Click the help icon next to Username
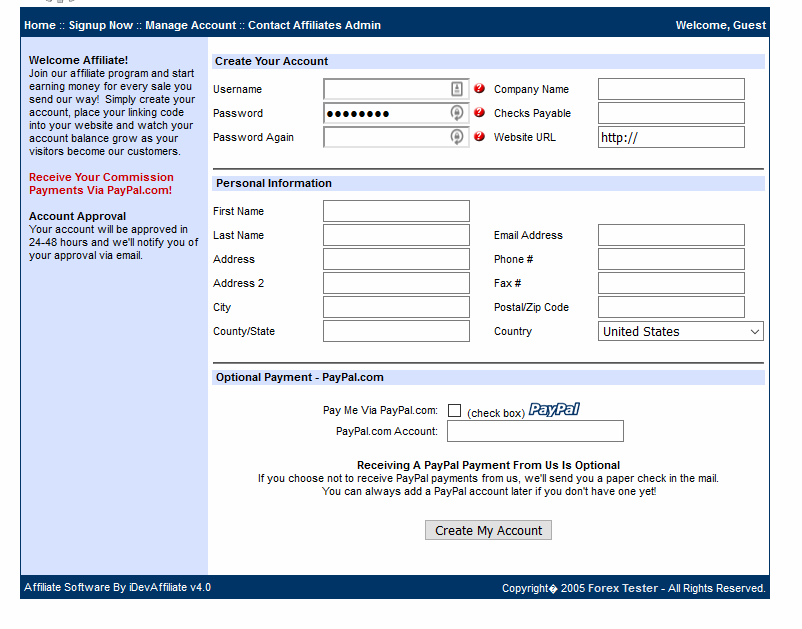 click(x=479, y=89)
